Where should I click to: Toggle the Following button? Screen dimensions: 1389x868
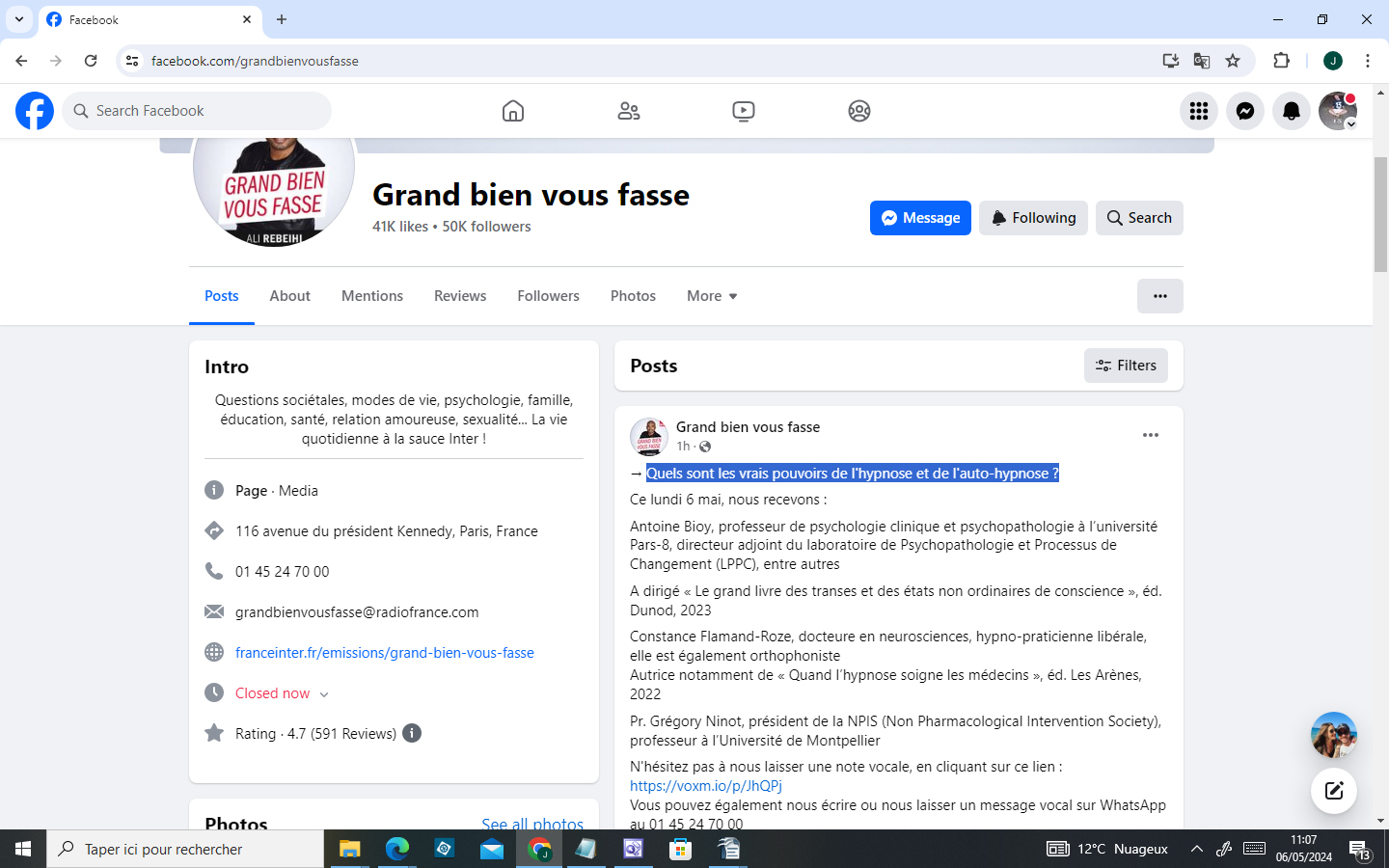[1033, 218]
